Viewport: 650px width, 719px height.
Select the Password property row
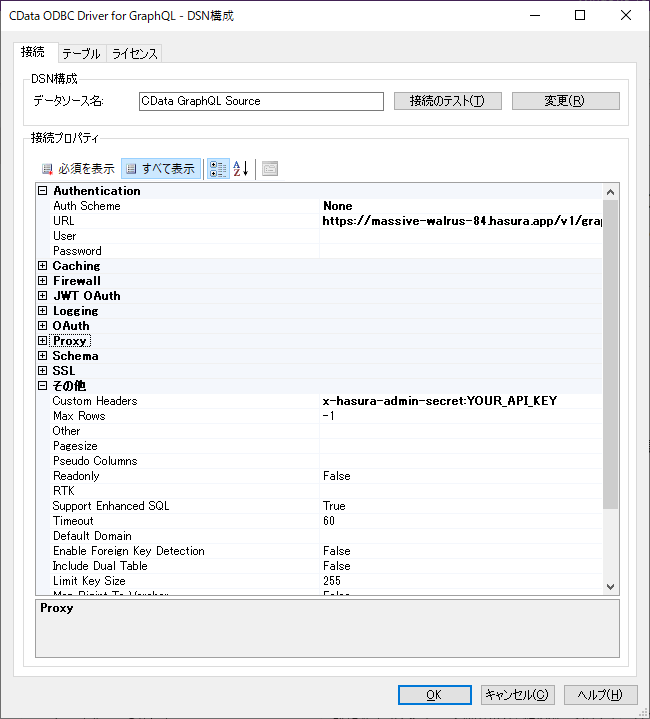point(327,251)
